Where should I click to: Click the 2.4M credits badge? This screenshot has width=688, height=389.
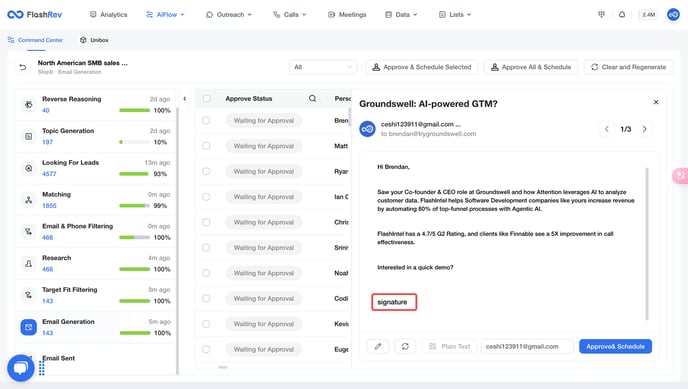[x=649, y=14]
